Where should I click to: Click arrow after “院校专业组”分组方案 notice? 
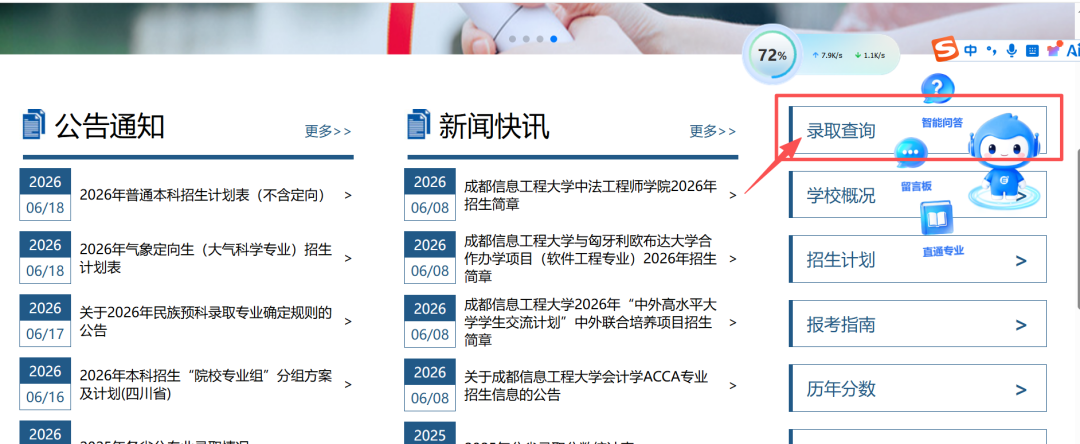pyautogui.click(x=348, y=385)
